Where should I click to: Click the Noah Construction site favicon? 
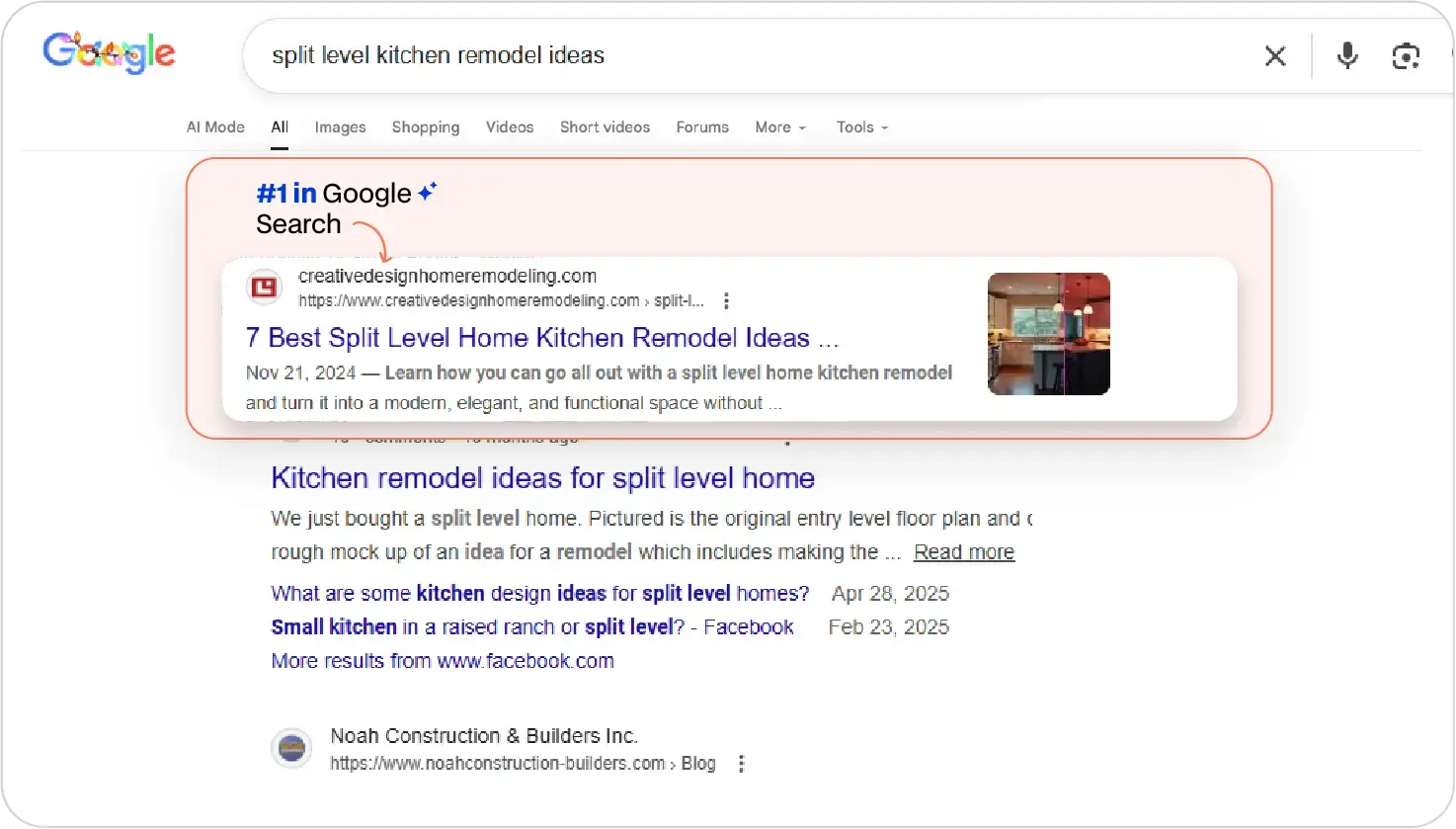click(291, 749)
